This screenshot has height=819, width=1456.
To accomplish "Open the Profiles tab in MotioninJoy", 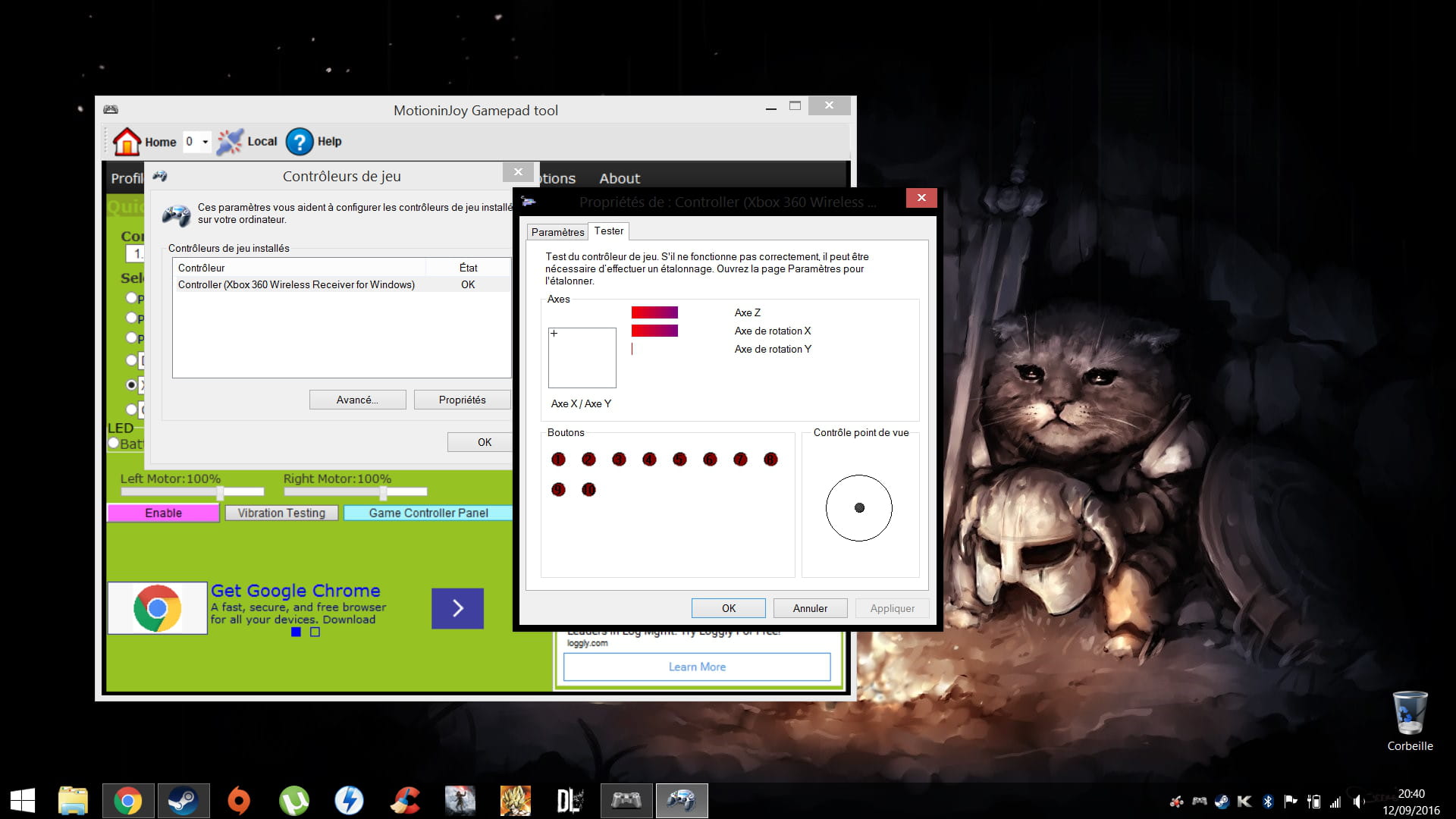I will 127,178.
